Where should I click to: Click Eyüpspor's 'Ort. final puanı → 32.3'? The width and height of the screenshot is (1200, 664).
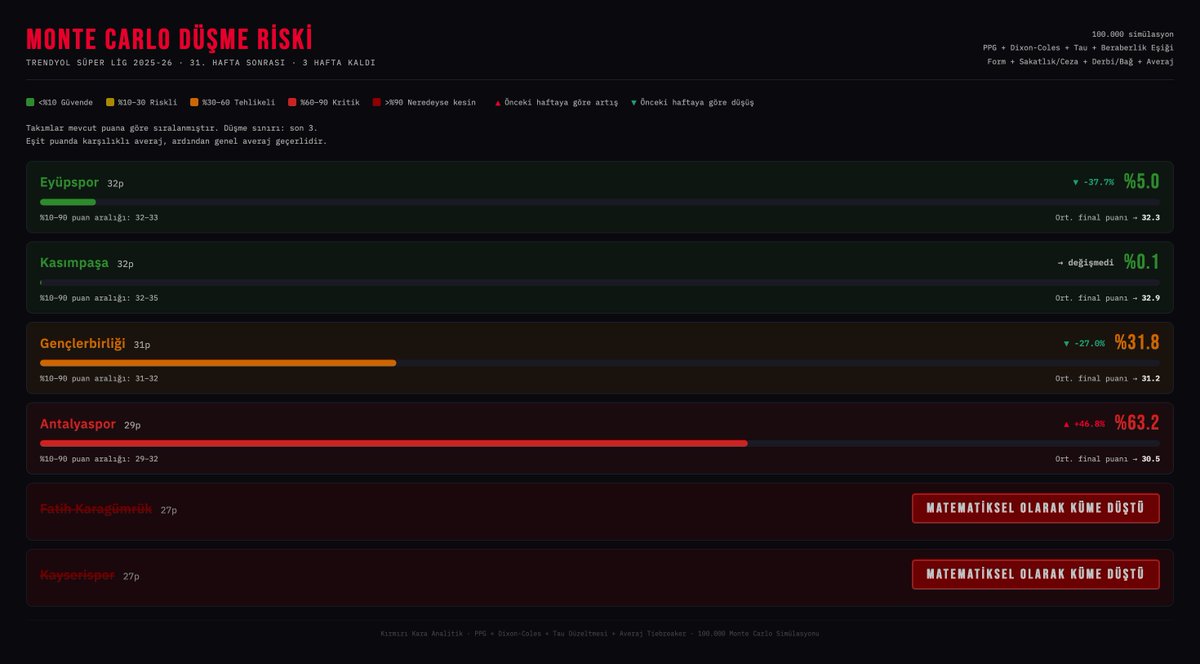tap(1107, 217)
